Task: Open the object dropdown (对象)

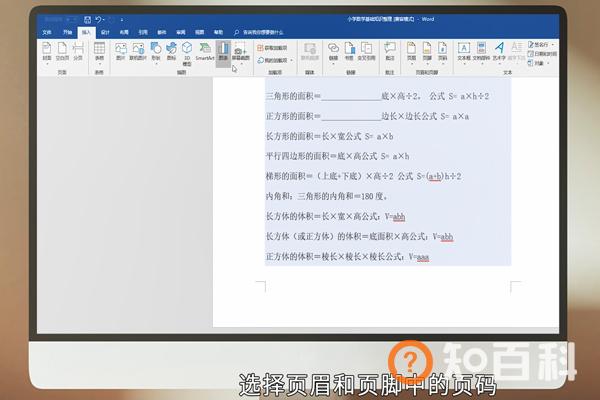Action: click(x=539, y=63)
